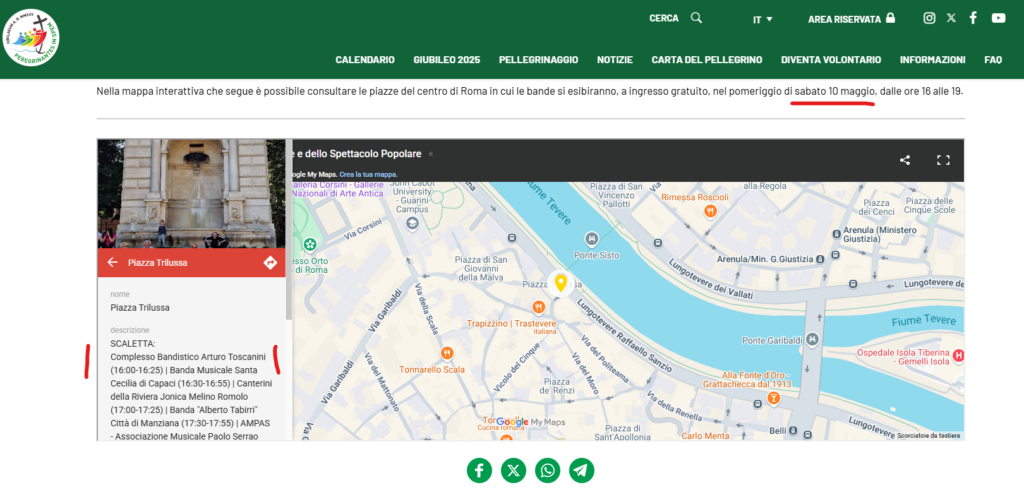
Task: Click the Trapizzino Trastevere restaurant marker
Action: coord(538,306)
